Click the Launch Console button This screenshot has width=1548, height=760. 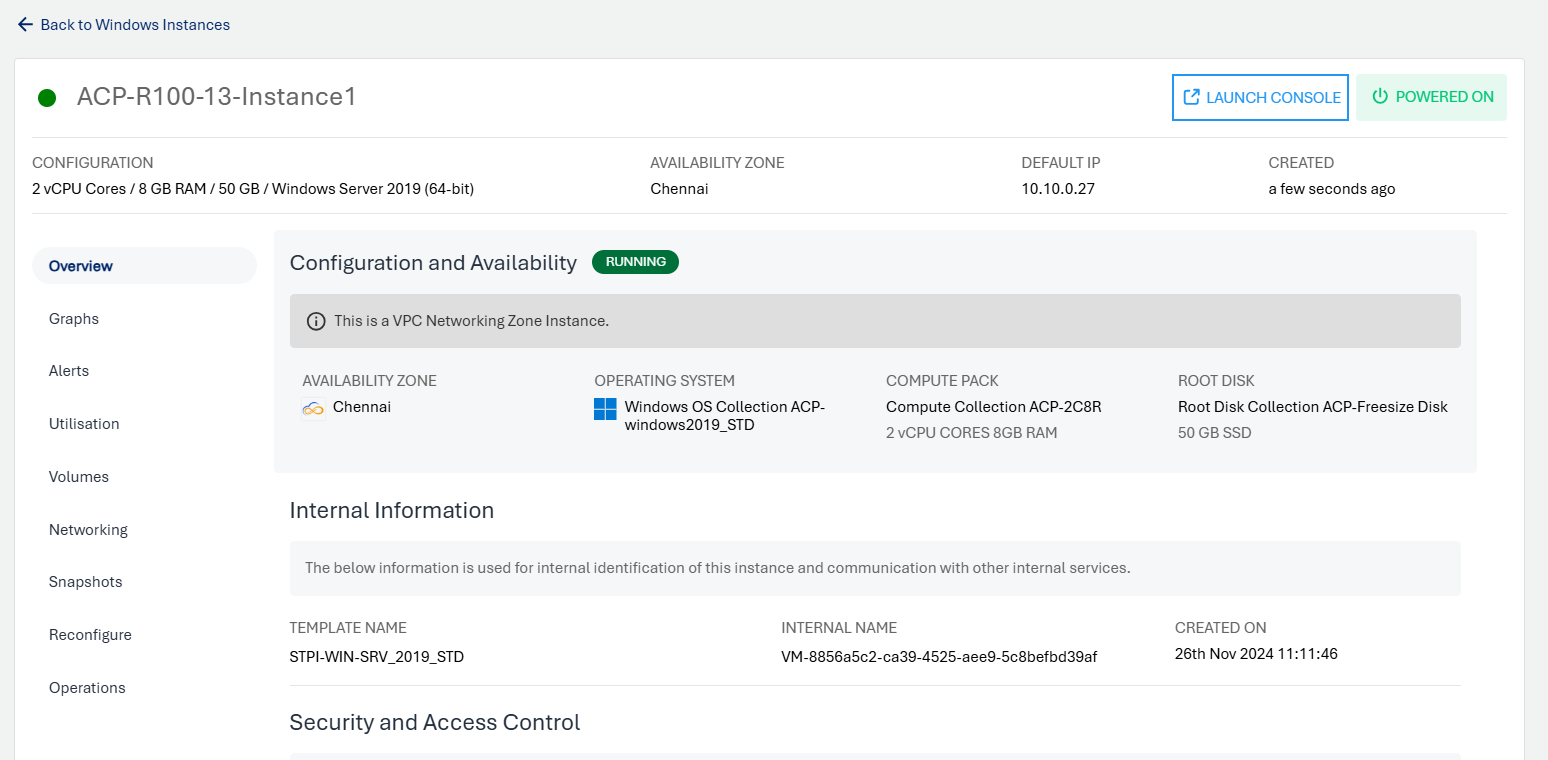click(1260, 97)
